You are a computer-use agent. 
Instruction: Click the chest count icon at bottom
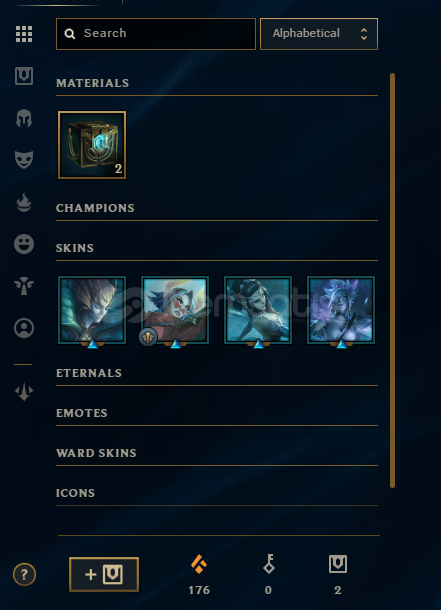pyautogui.click(x=338, y=564)
